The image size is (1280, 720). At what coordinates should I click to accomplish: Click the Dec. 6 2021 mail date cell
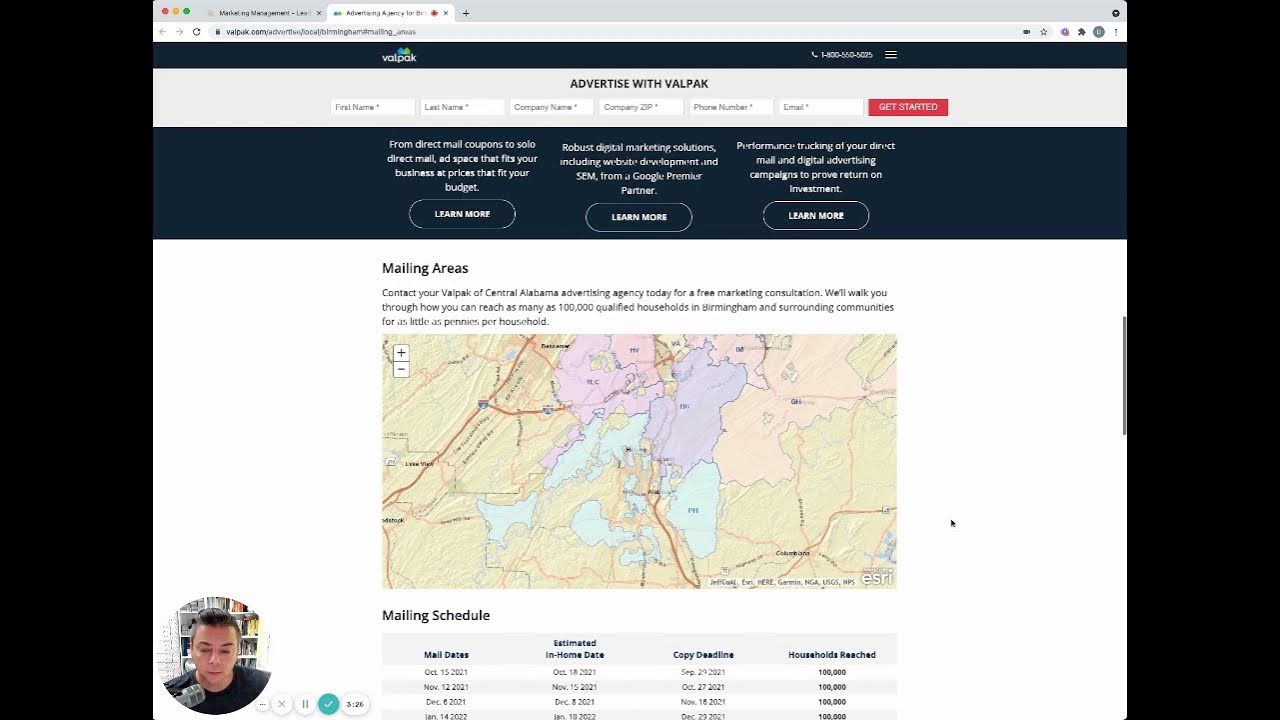pyautogui.click(x=446, y=702)
